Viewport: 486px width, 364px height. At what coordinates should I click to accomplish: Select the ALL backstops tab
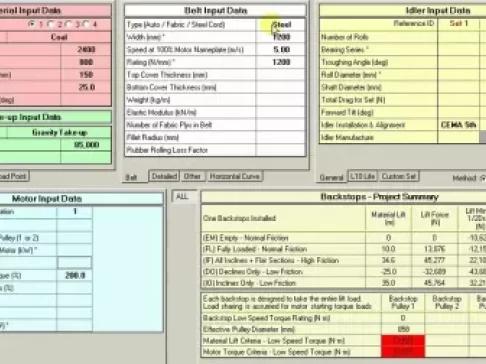[x=182, y=197]
